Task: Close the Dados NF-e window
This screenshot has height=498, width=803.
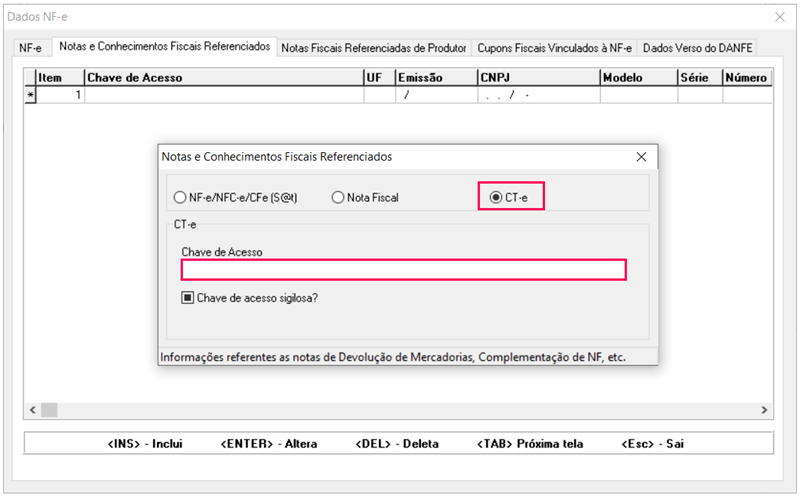Action: 780,17
